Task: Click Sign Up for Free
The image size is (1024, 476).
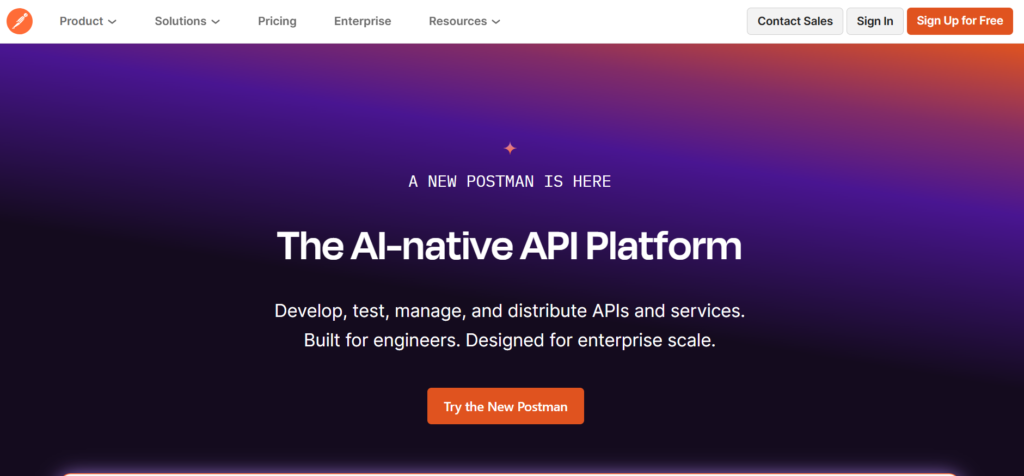Action: [x=960, y=21]
